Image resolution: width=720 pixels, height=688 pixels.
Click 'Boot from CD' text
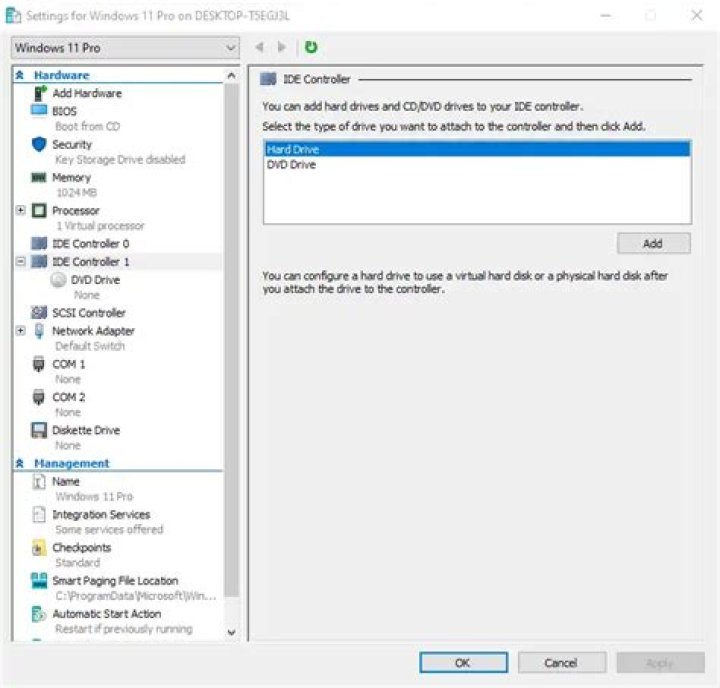pos(88,126)
